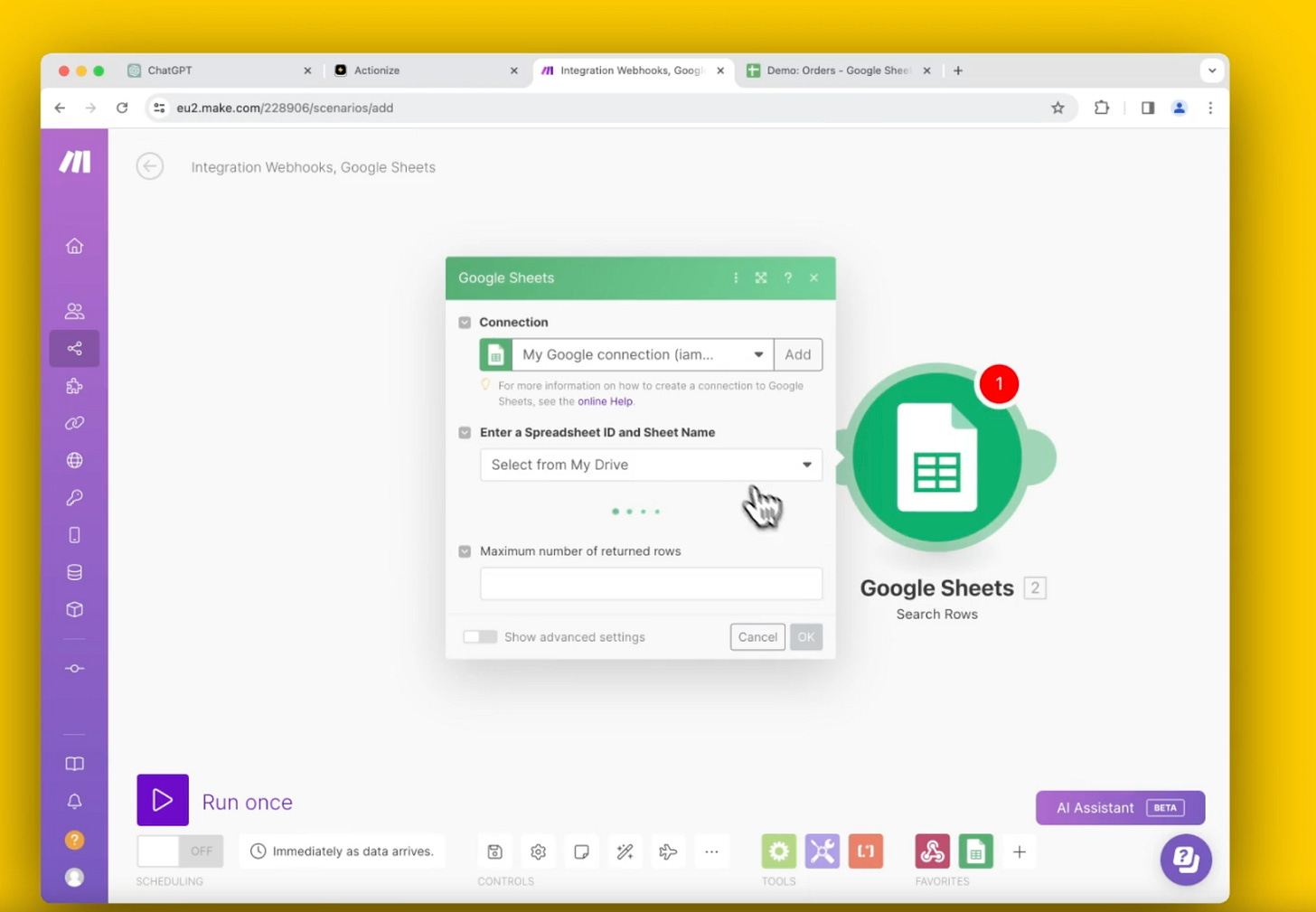Toggle the Enter a Spreadsheet ID checkbox

click(465, 433)
